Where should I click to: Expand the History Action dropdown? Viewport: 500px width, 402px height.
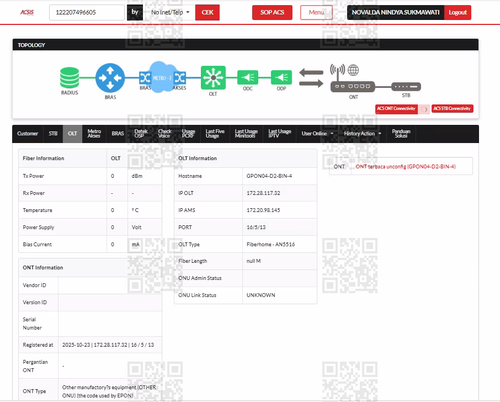click(x=362, y=134)
